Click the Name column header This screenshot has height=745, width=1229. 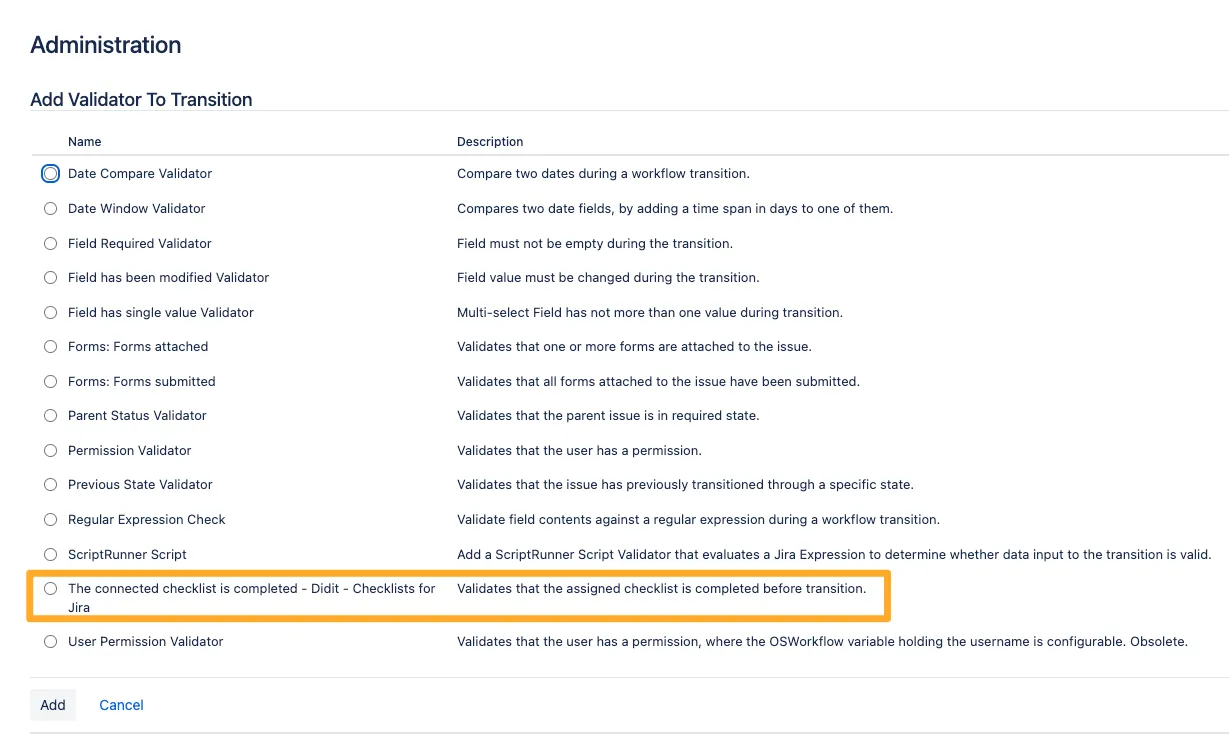click(x=84, y=142)
